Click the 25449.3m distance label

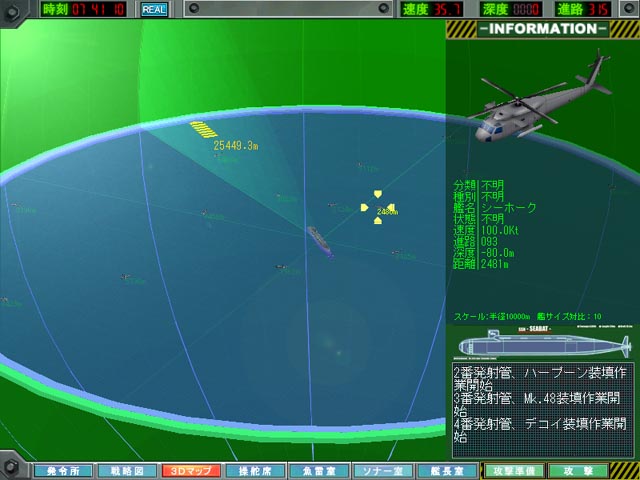tap(236, 145)
